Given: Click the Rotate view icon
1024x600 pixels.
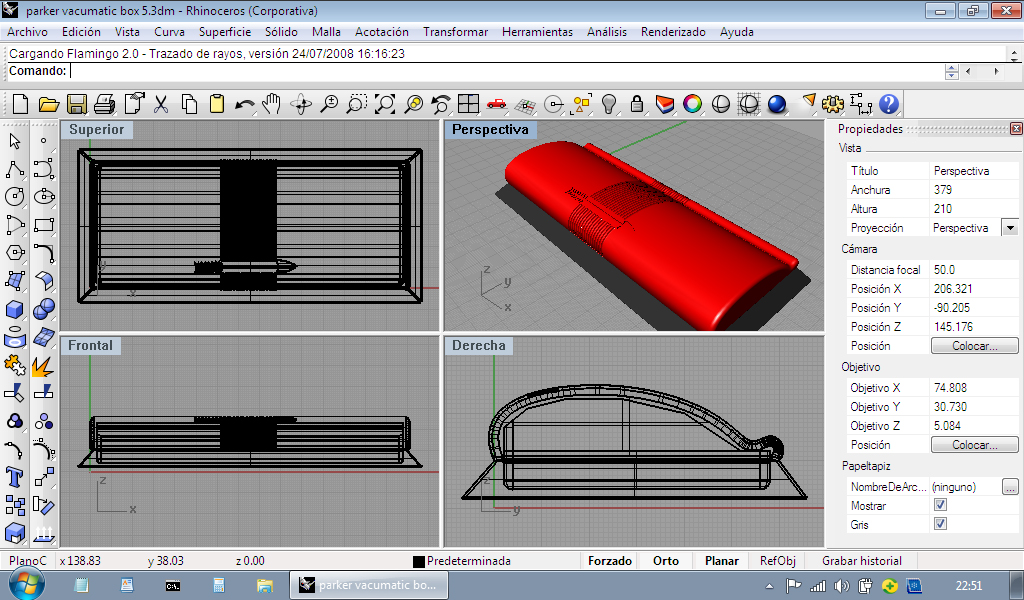Looking at the screenshot, I should tap(300, 104).
